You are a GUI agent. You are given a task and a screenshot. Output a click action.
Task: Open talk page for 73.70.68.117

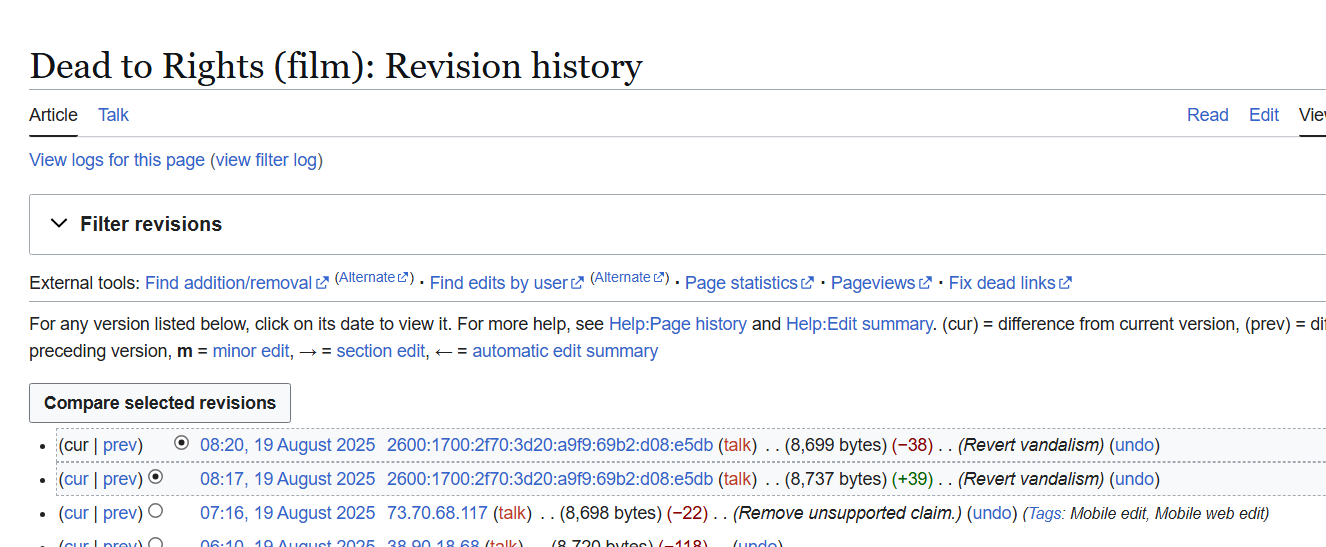pyautogui.click(x=512, y=513)
